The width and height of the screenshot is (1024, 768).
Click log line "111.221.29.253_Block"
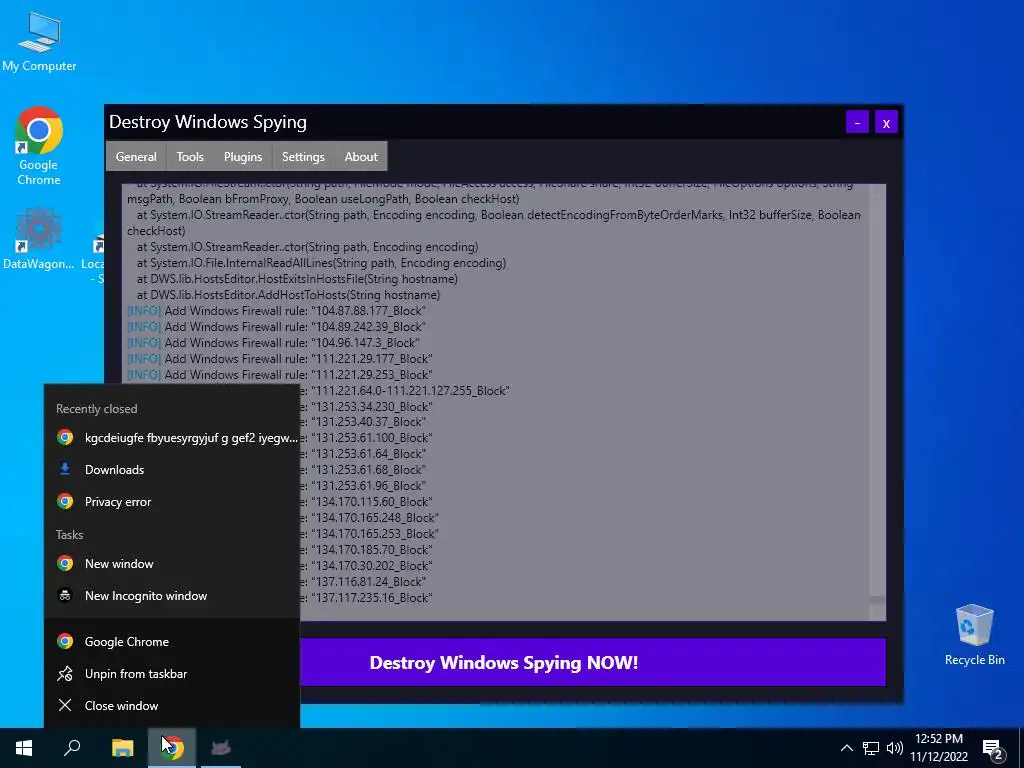tap(280, 375)
